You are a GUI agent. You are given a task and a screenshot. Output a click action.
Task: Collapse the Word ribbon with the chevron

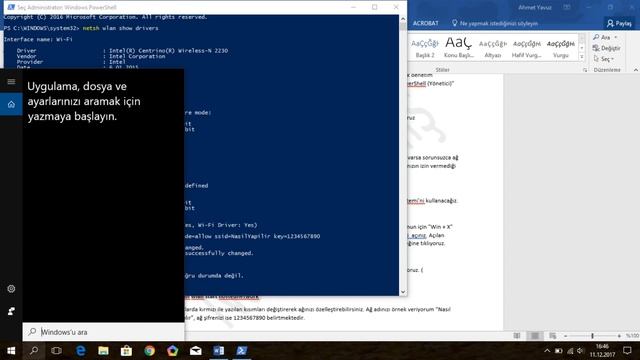pyautogui.click(x=636, y=70)
